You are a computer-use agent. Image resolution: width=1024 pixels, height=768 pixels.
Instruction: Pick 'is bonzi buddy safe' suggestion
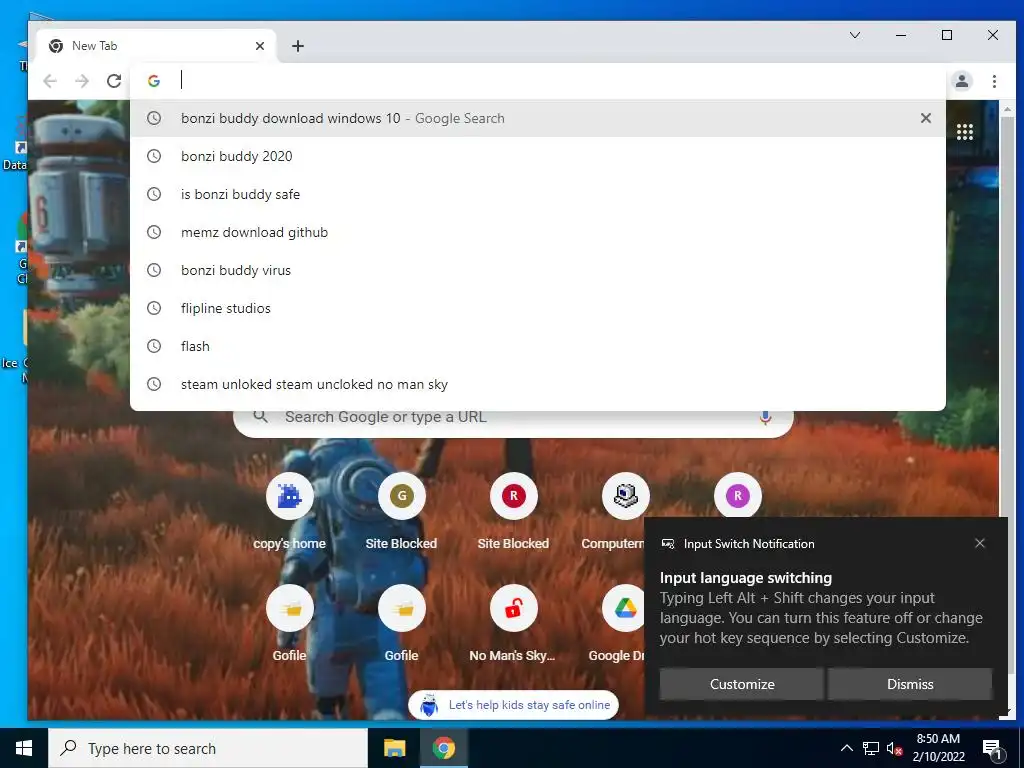pyautogui.click(x=537, y=194)
